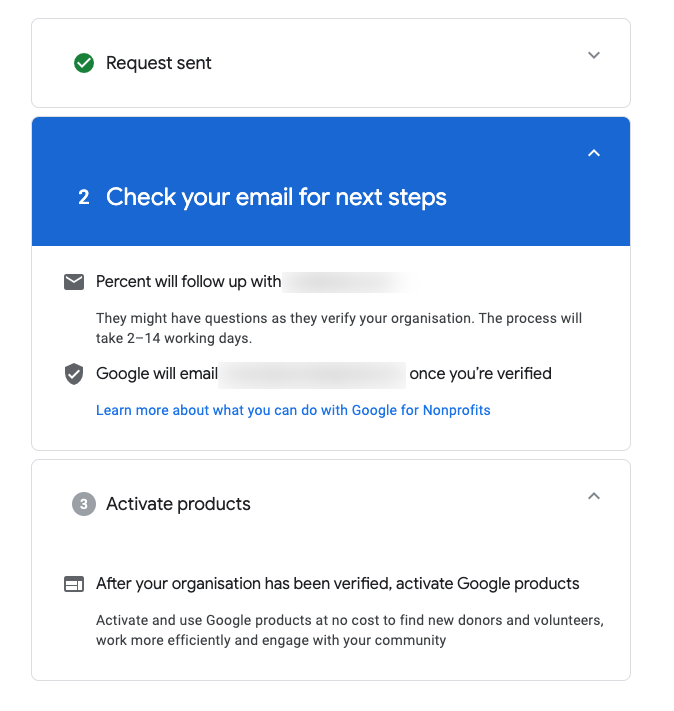The width and height of the screenshot is (674, 711).
Task: Open Learn more about Google for Nonprofits link
Action: pos(293,410)
